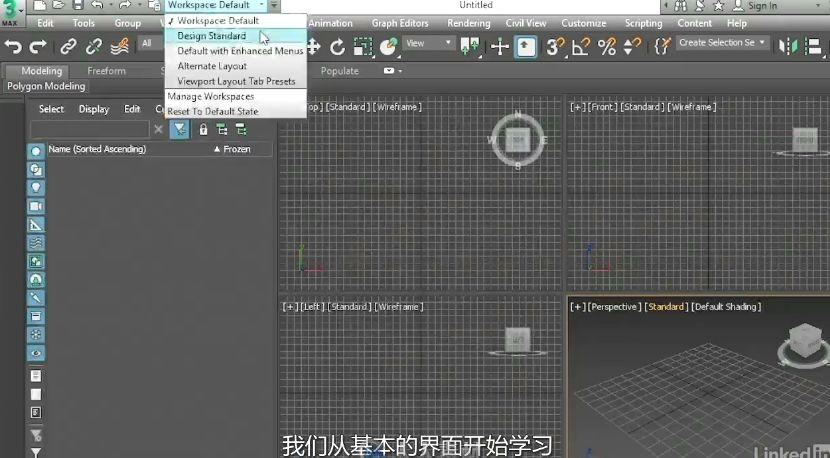Click the New Scene file icon
830x458 pixels.
[39, 5]
